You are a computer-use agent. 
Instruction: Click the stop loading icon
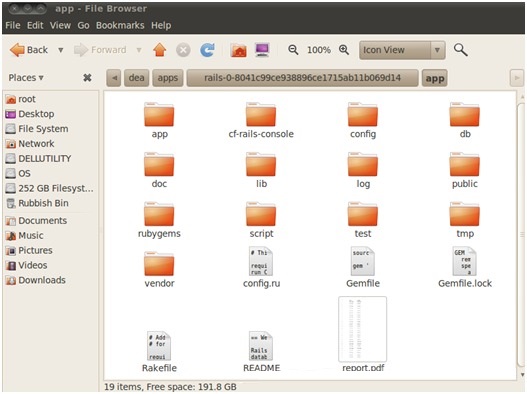(183, 50)
